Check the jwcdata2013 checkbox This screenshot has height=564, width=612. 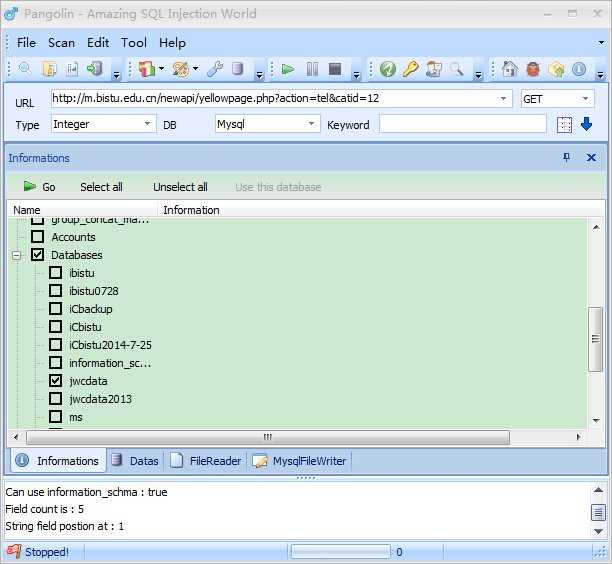[x=55, y=398]
